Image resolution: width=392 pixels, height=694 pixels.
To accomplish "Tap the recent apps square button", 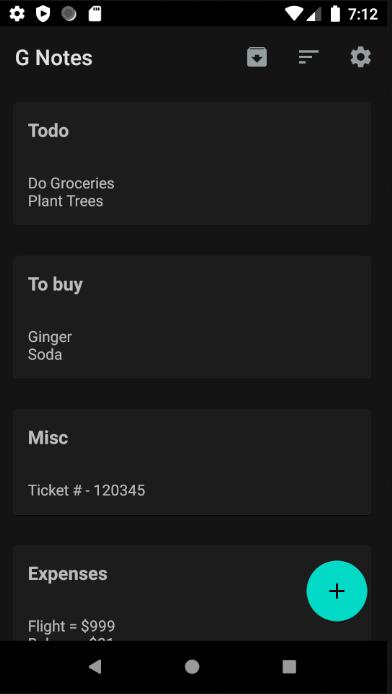I will click(x=289, y=667).
